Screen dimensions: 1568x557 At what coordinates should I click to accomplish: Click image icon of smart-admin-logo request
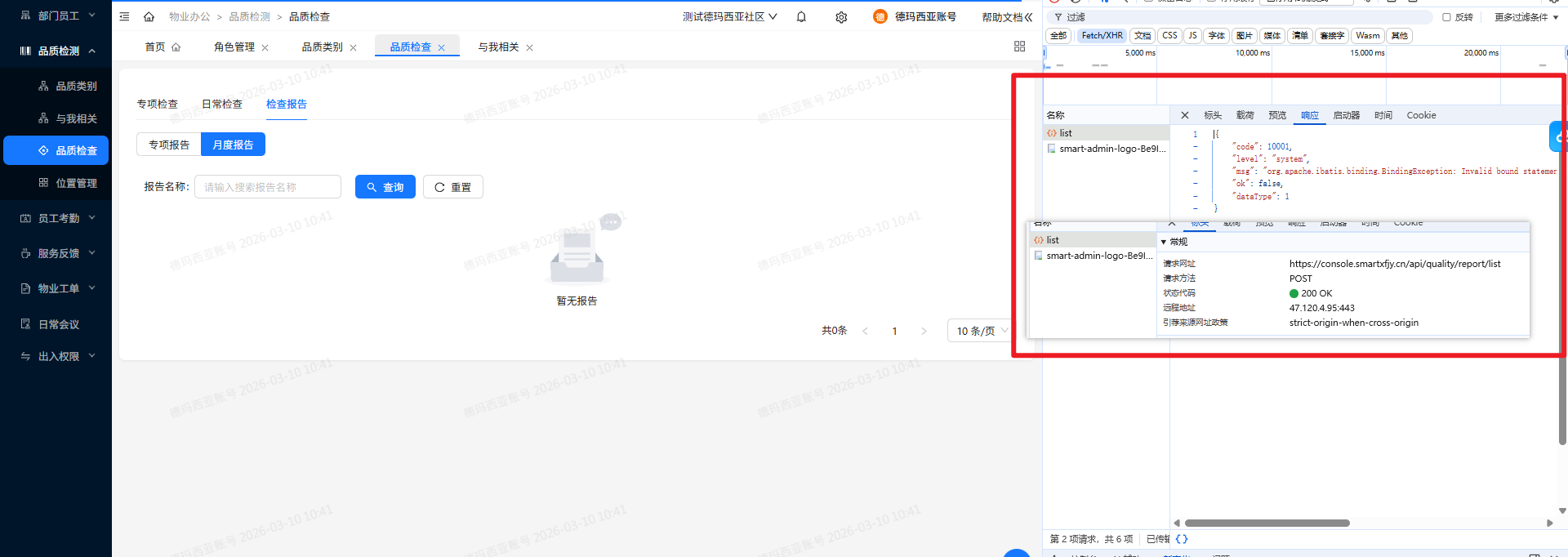1052,149
